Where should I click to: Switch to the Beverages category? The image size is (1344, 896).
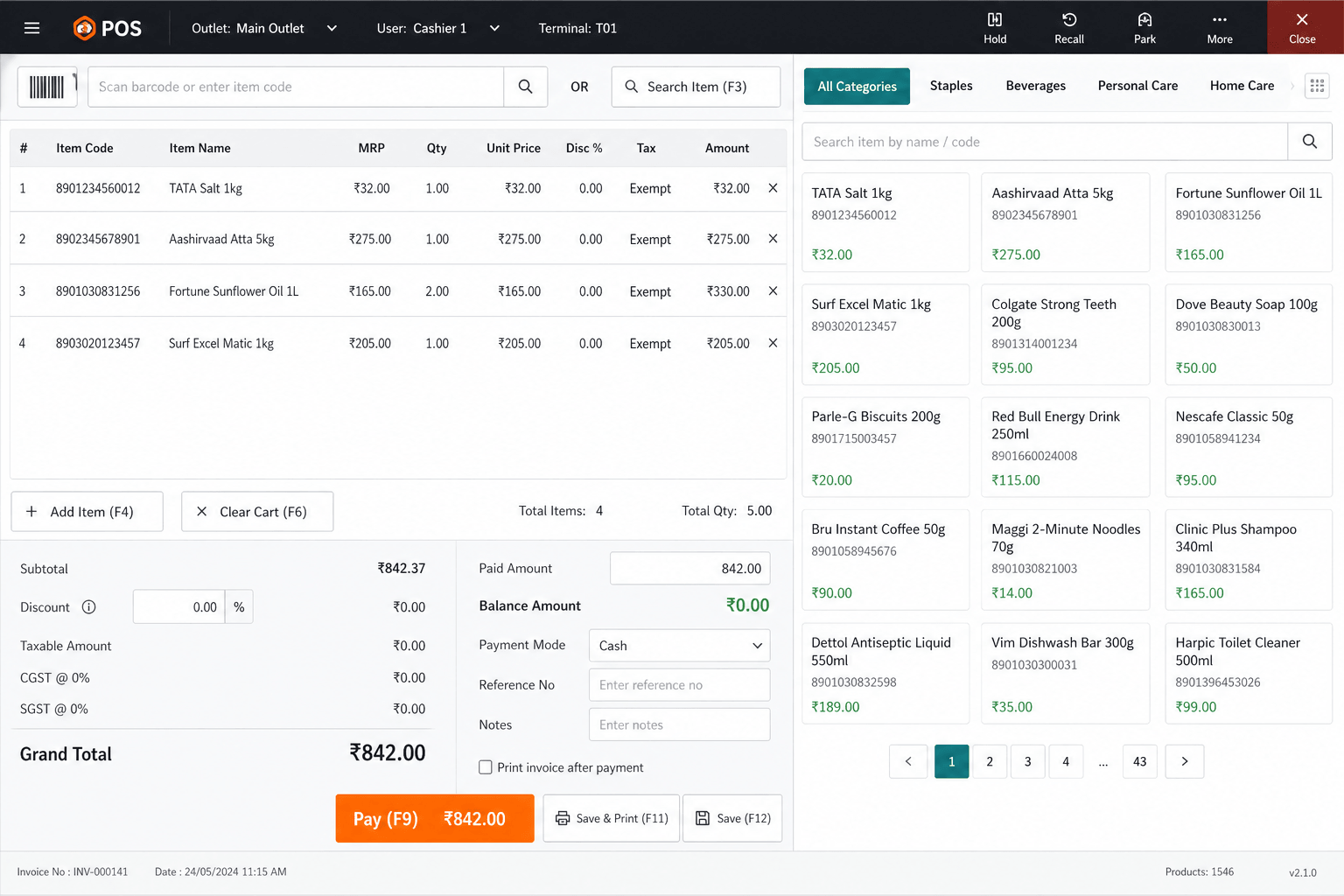(1035, 86)
